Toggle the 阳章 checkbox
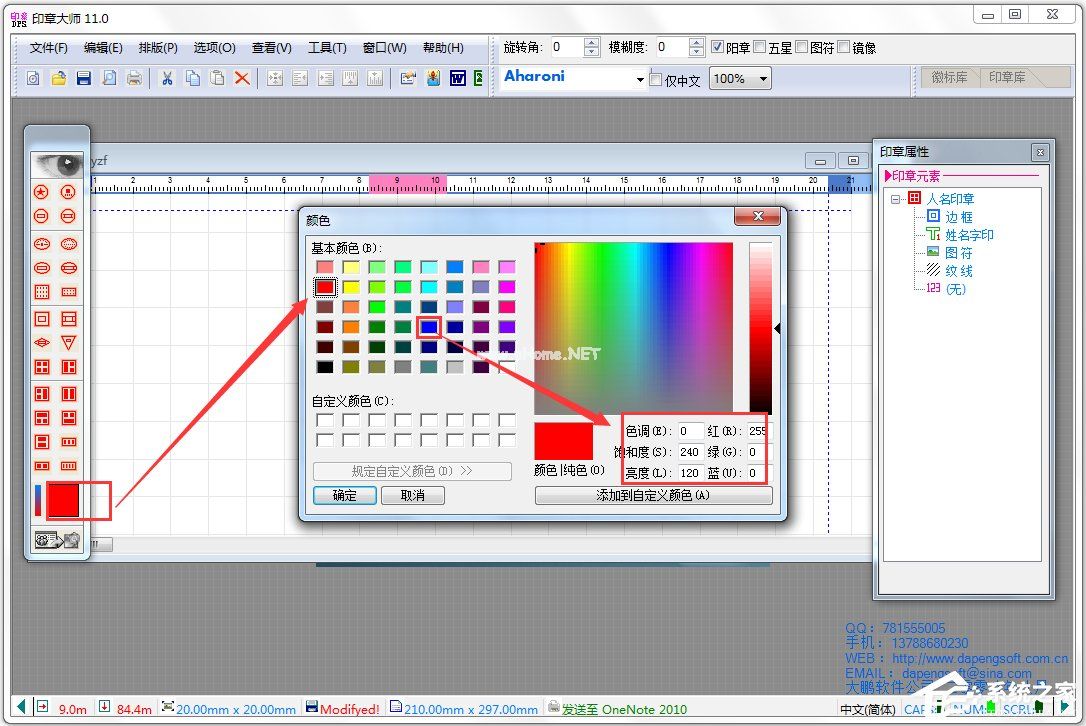The image size is (1086, 726). [717, 47]
